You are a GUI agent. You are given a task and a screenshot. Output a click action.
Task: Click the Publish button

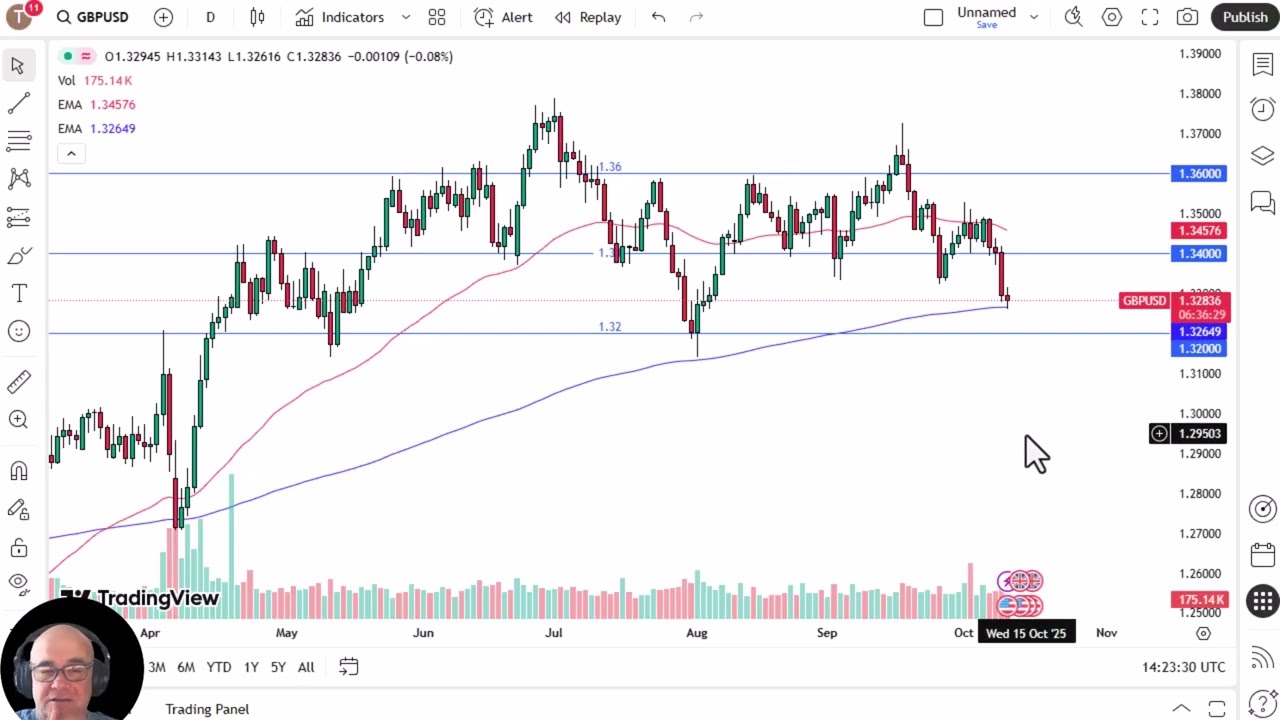click(x=1245, y=17)
